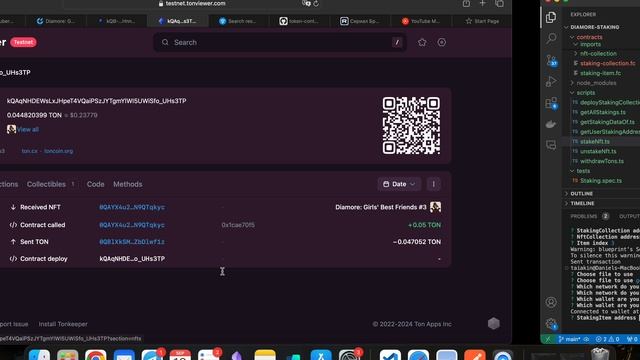Open Run and Debug view in VS Code
This screenshot has height=360, width=640.
pos(551,82)
